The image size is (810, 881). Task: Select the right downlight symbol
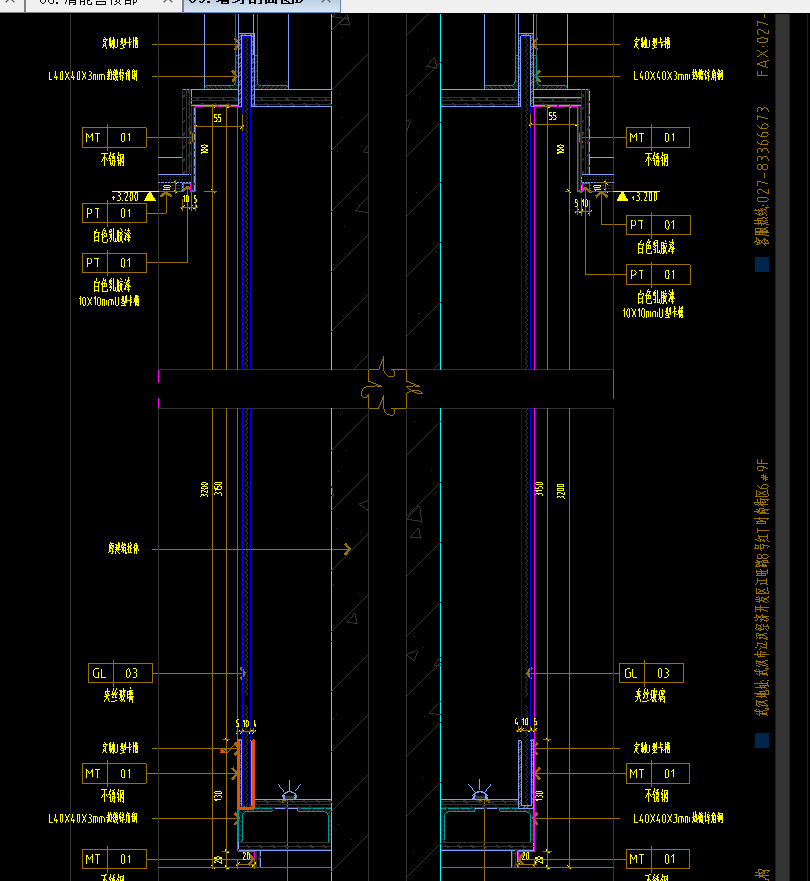tap(480, 791)
